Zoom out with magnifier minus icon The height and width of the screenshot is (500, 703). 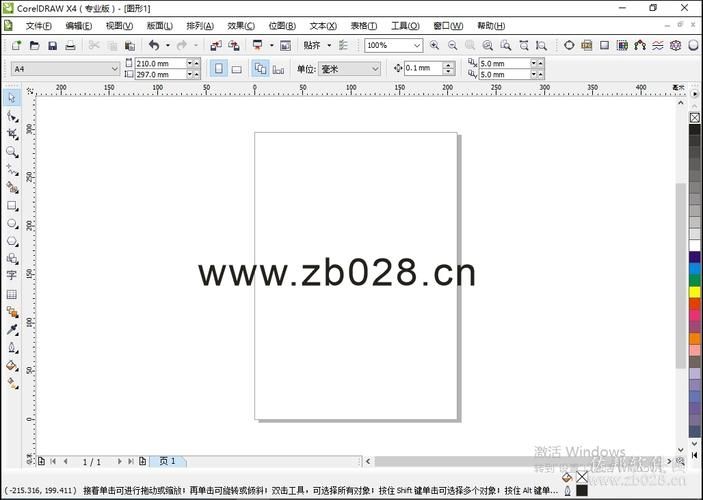[452, 45]
